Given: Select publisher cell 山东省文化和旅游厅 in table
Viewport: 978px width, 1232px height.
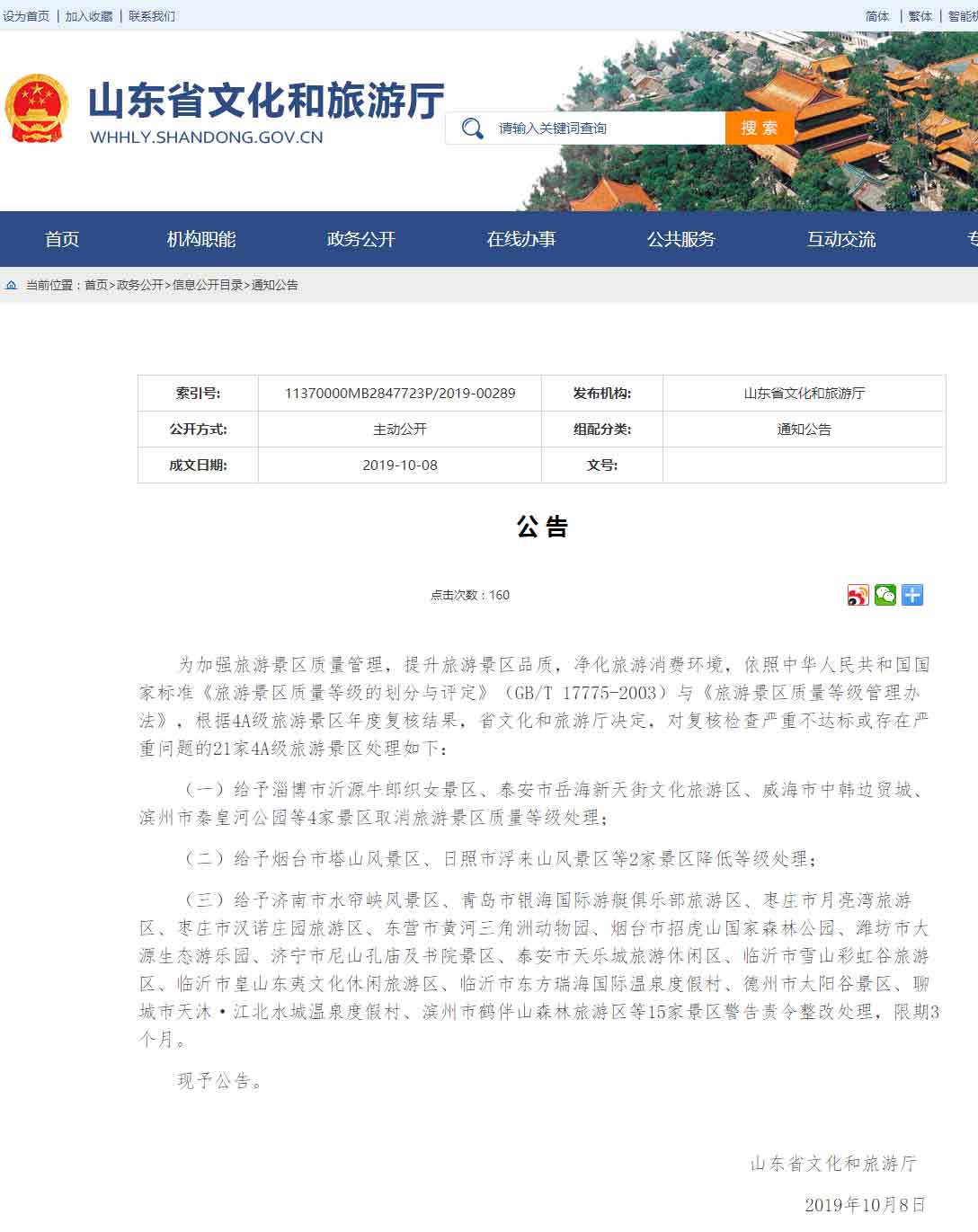Looking at the screenshot, I should [805, 393].
